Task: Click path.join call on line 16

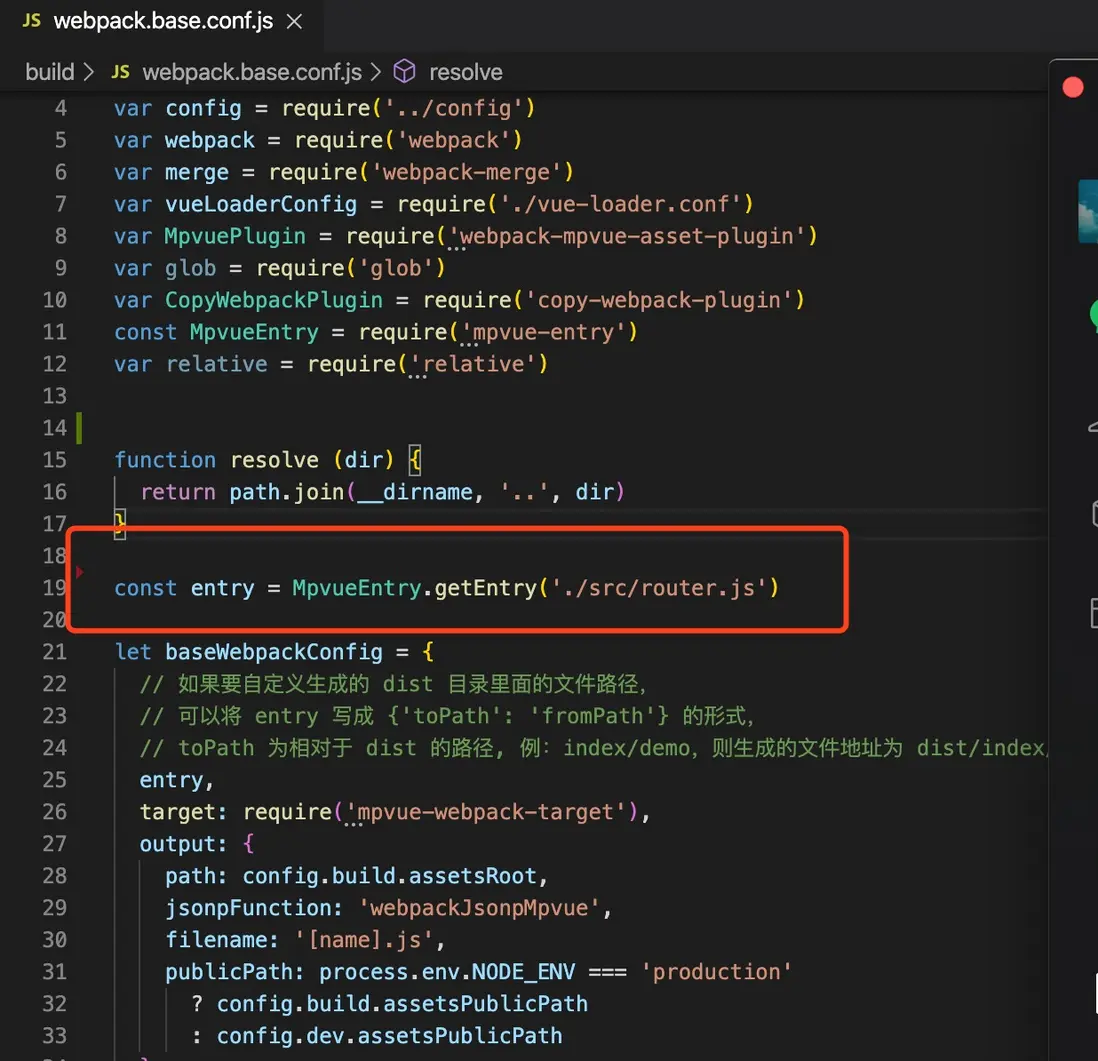Action: (287, 492)
